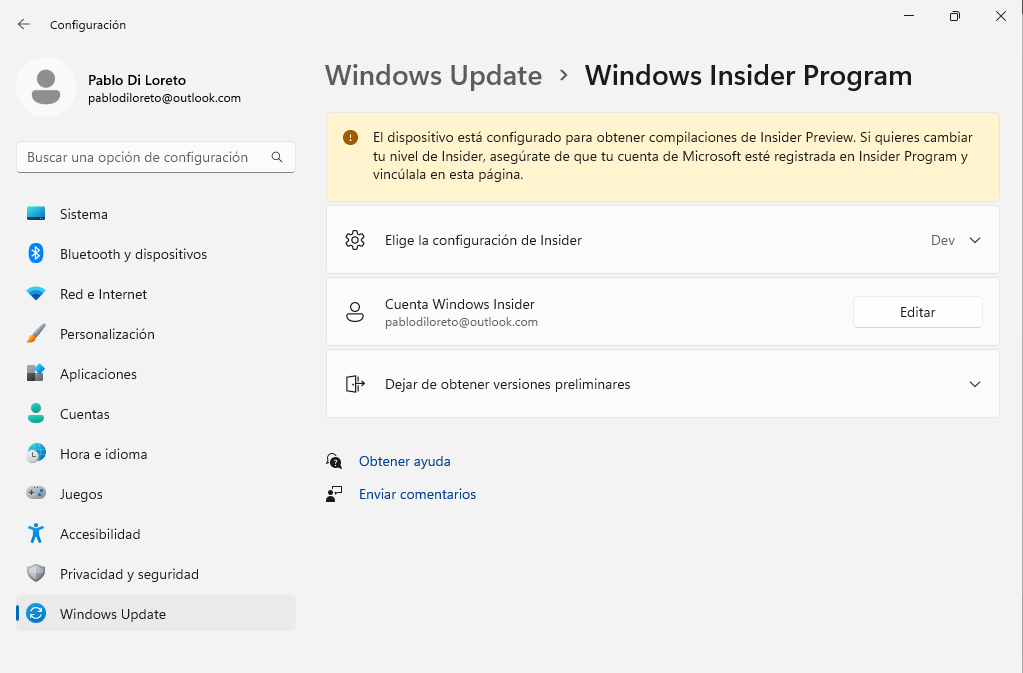This screenshot has height=673, width=1023.
Task: Open Sistema from the sidebar icon
Action: [x=36, y=214]
